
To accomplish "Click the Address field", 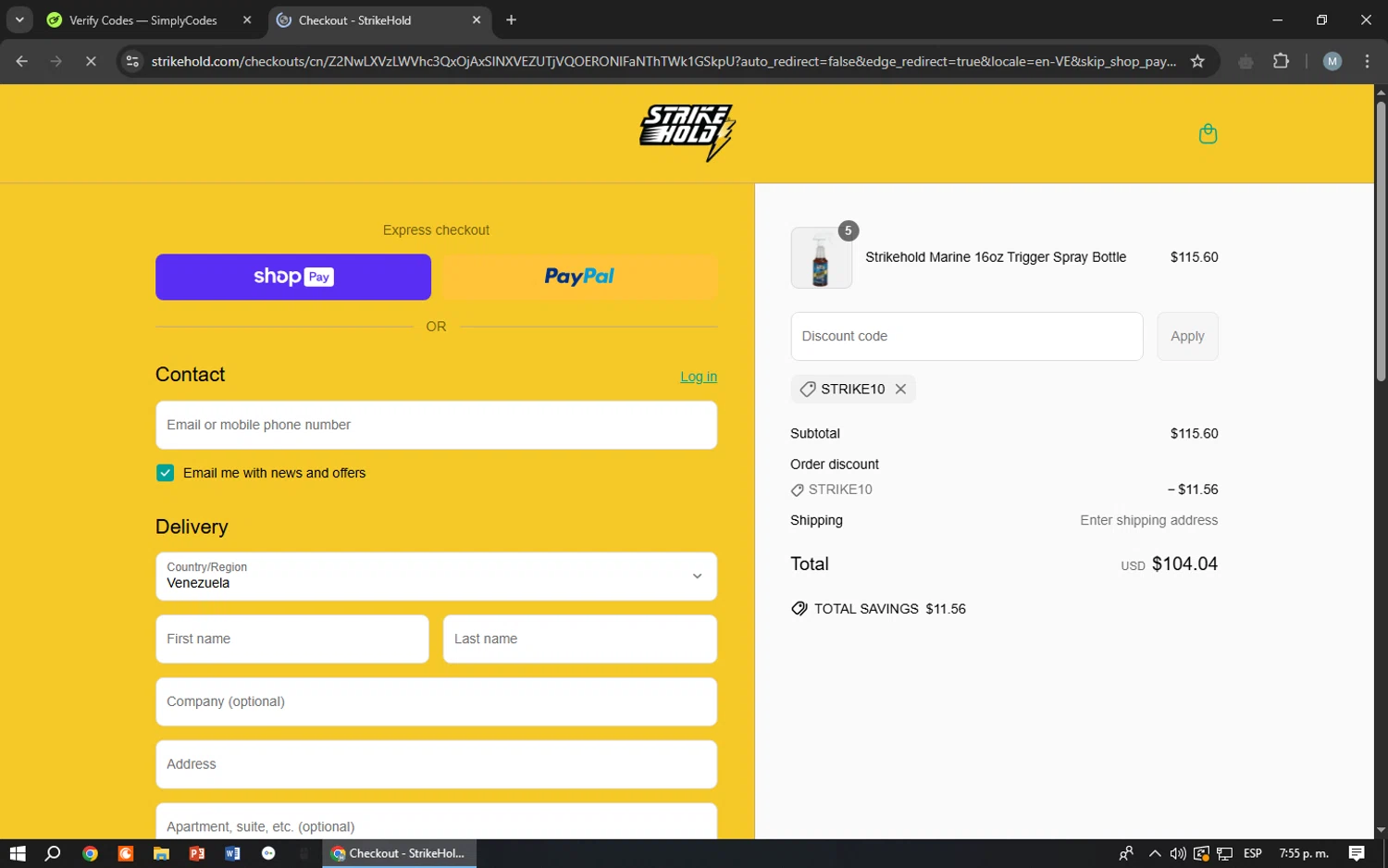I will tap(436, 764).
